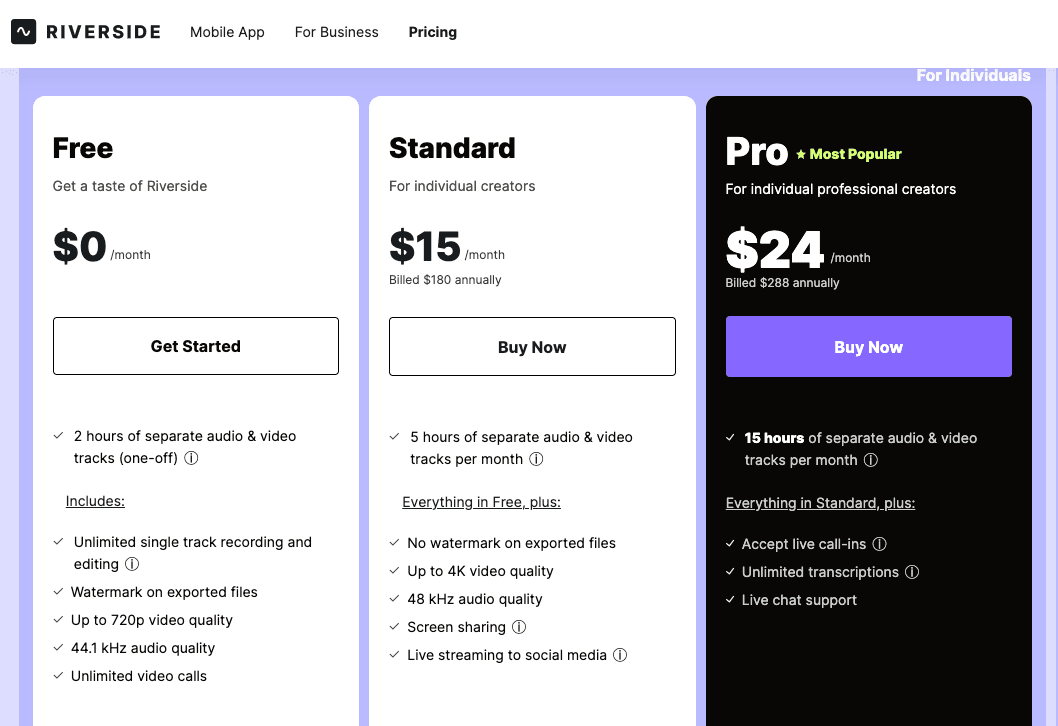Open the Mobile App menu item
Screen dimensions: 1058x726
click(227, 32)
